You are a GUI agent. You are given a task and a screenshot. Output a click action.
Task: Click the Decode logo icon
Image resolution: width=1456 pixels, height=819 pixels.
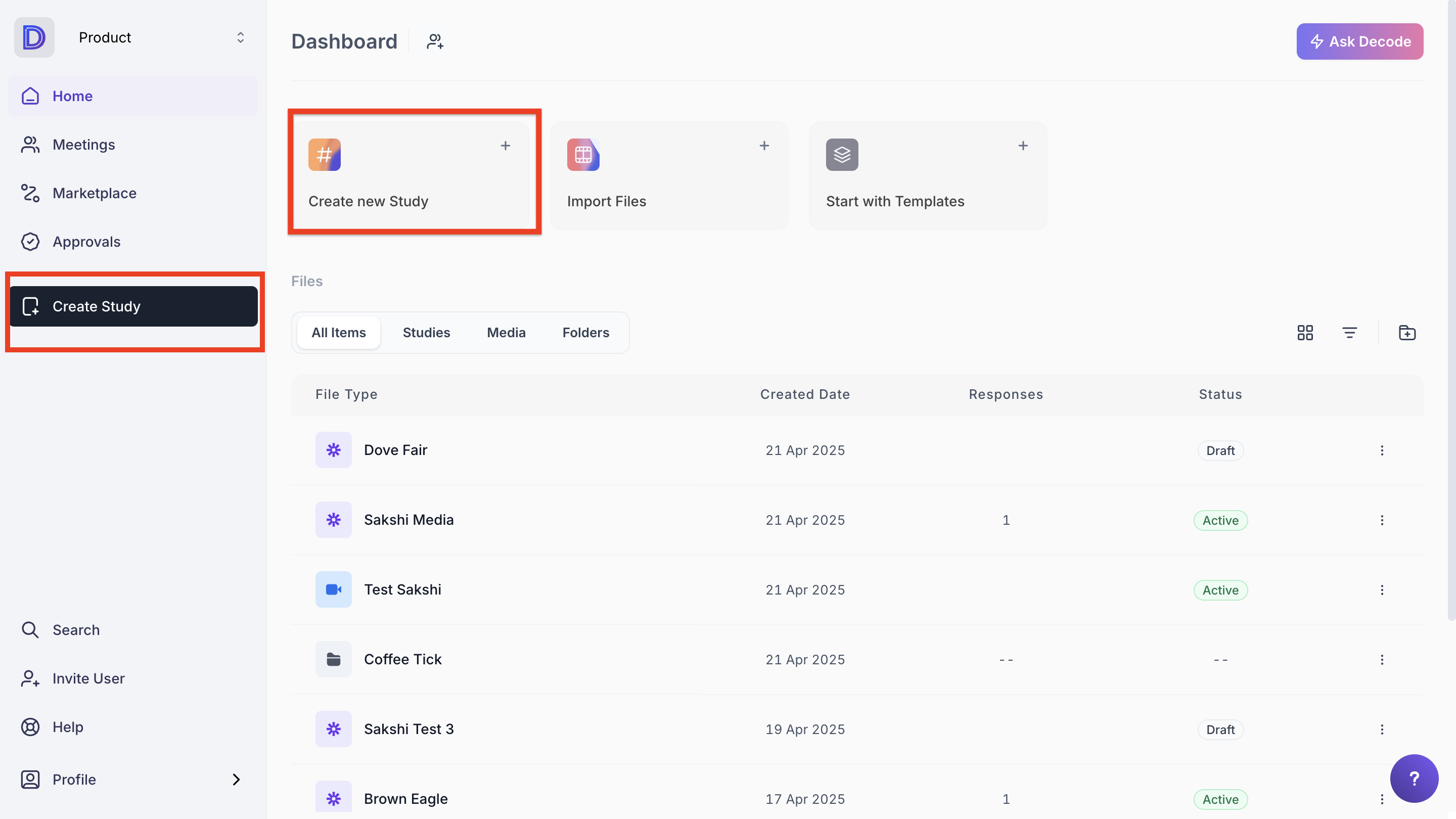[x=34, y=37]
